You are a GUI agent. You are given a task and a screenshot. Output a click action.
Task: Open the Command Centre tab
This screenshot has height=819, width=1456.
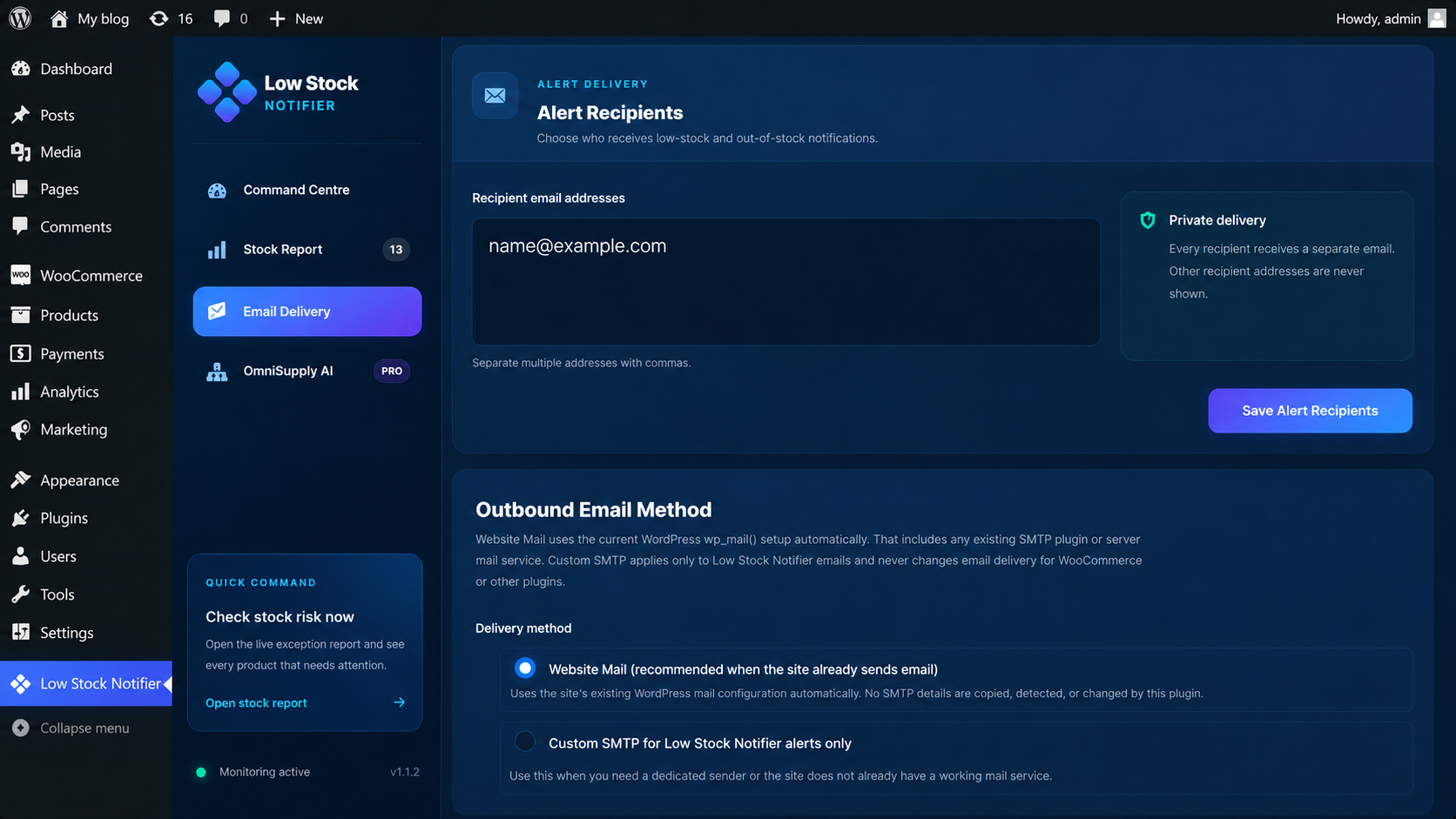point(307,190)
